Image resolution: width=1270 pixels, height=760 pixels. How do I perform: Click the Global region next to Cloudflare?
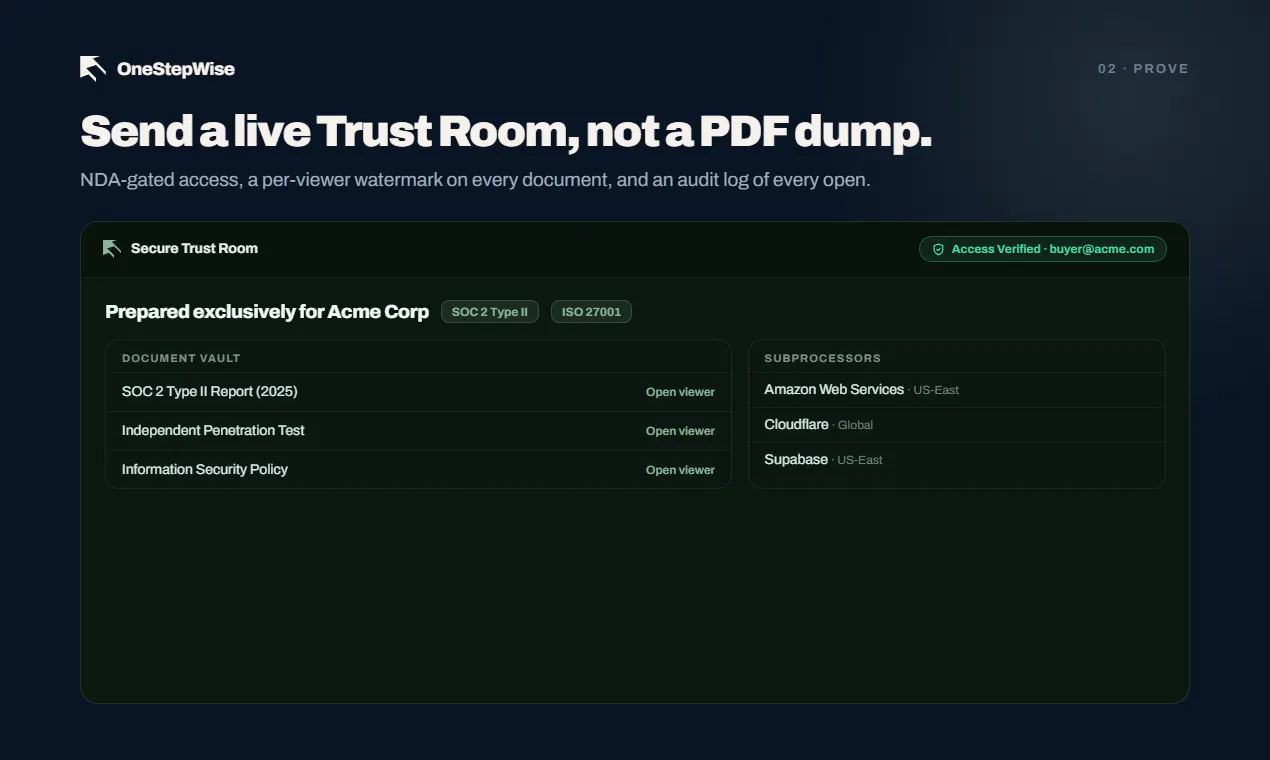(855, 425)
